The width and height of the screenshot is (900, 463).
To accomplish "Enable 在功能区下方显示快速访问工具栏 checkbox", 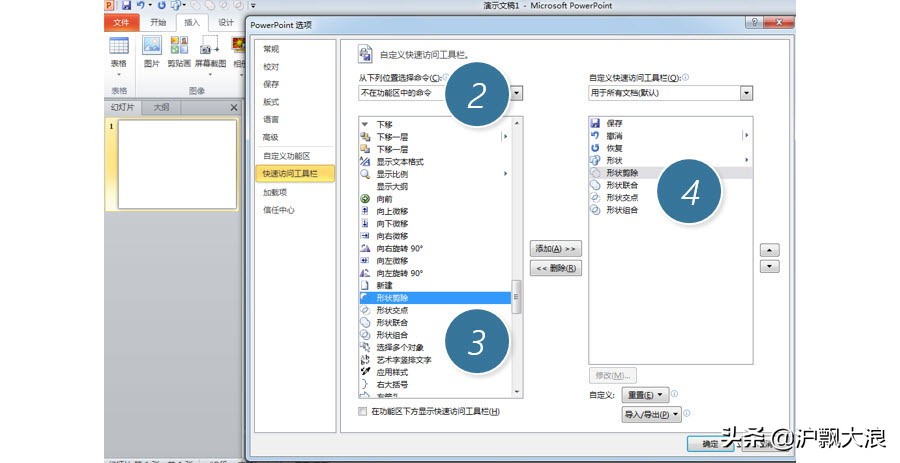I will coord(362,411).
